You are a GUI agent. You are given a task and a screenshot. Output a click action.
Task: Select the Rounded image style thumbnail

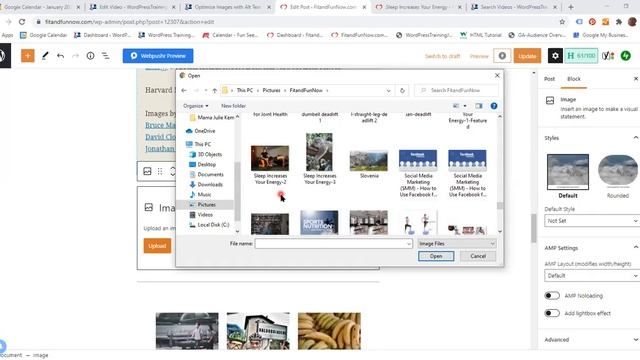tap(618, 172)
